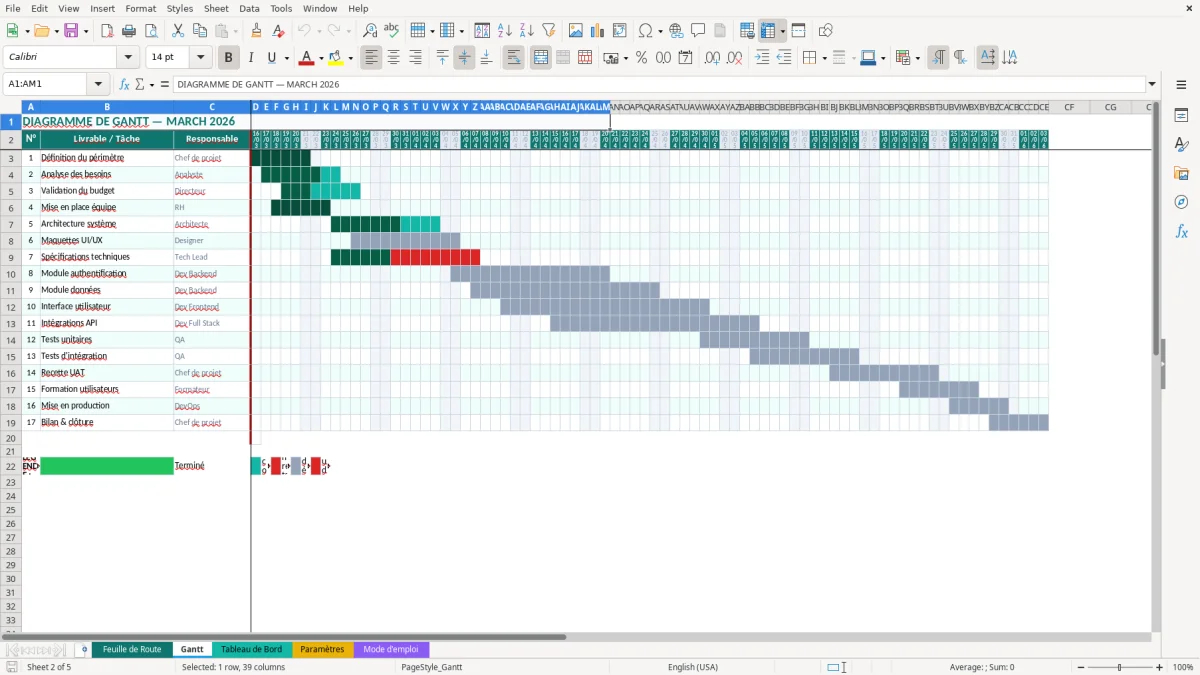1200x675 pixels.
Task: Open the Background Color dropdown arrow
Action: [x=350, y=58]
